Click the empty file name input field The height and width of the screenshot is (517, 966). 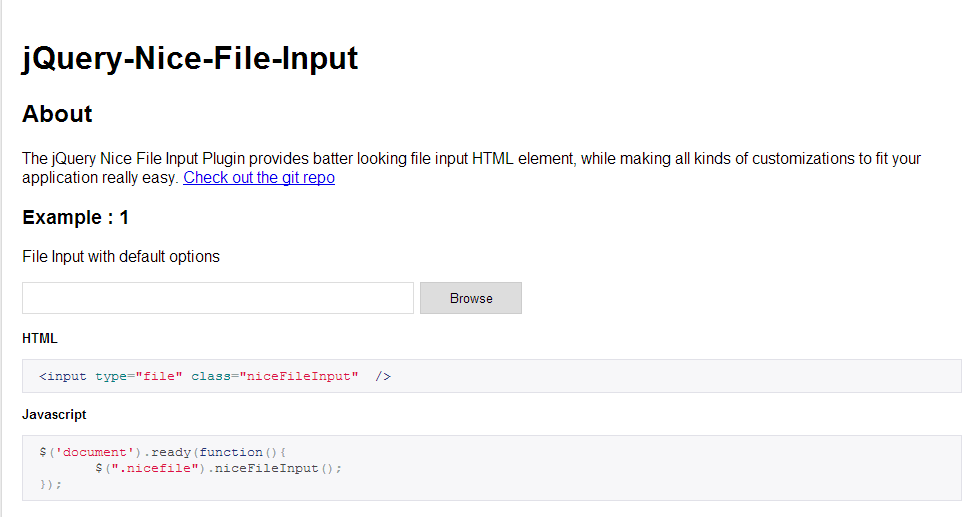tap(218, 298)
